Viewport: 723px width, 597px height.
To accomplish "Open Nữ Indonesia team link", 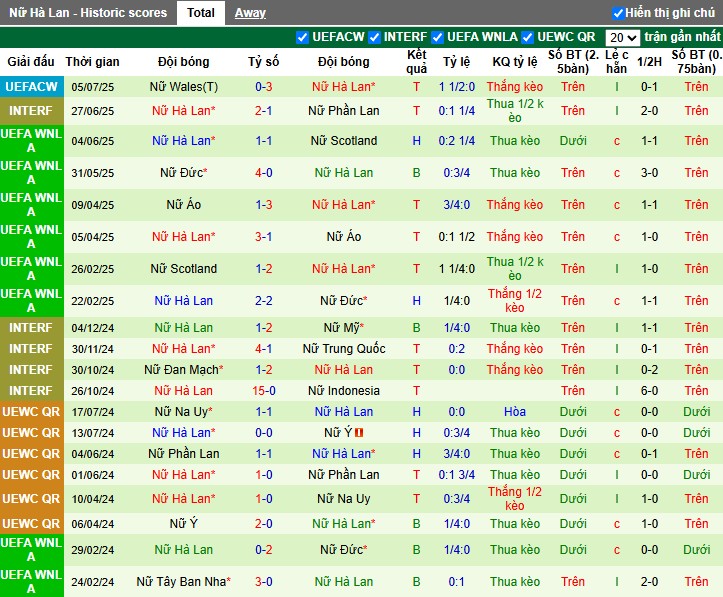I will [x=344, y=391].
